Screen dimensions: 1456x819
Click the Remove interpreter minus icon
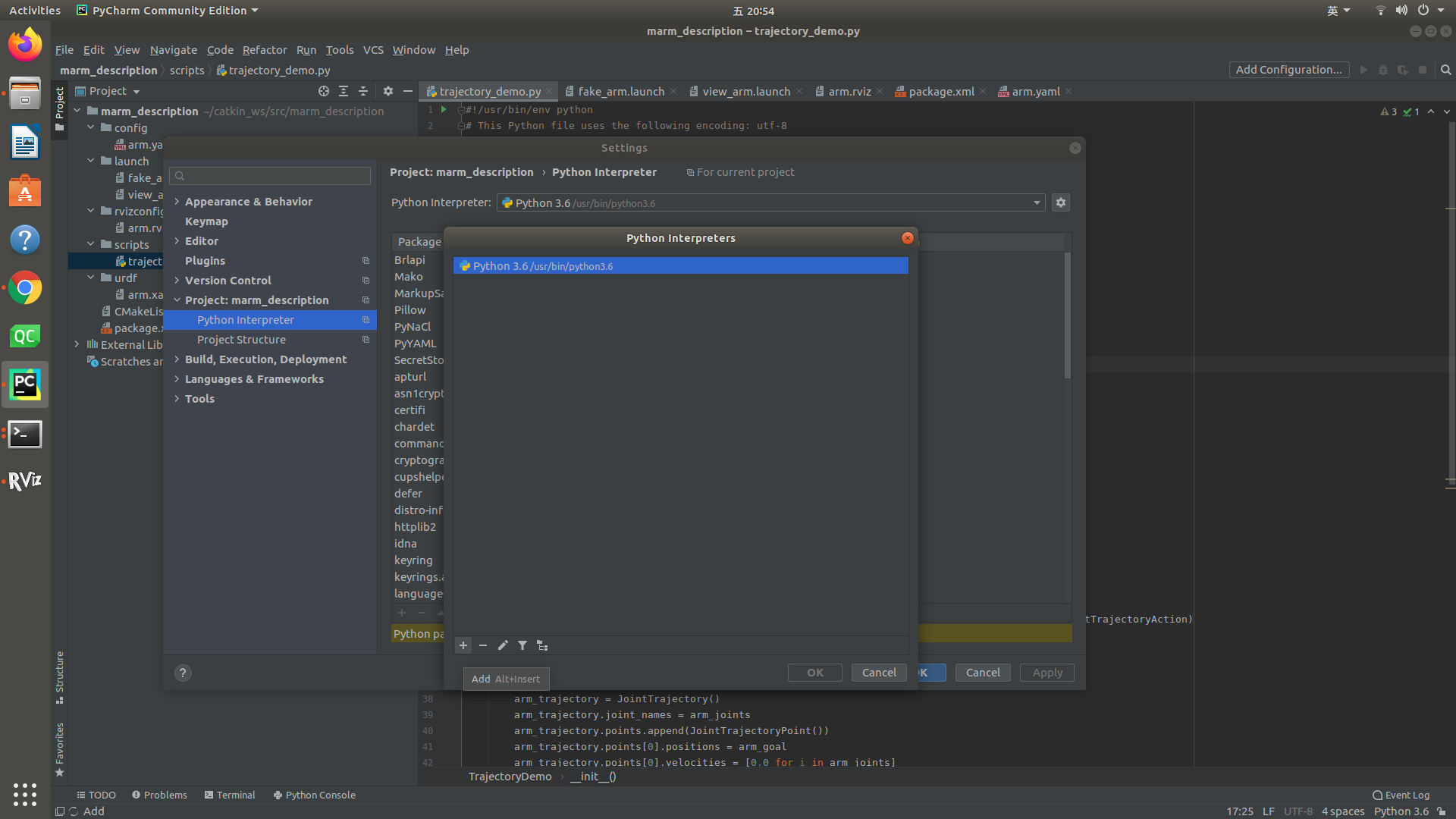(x=483, y=645)
